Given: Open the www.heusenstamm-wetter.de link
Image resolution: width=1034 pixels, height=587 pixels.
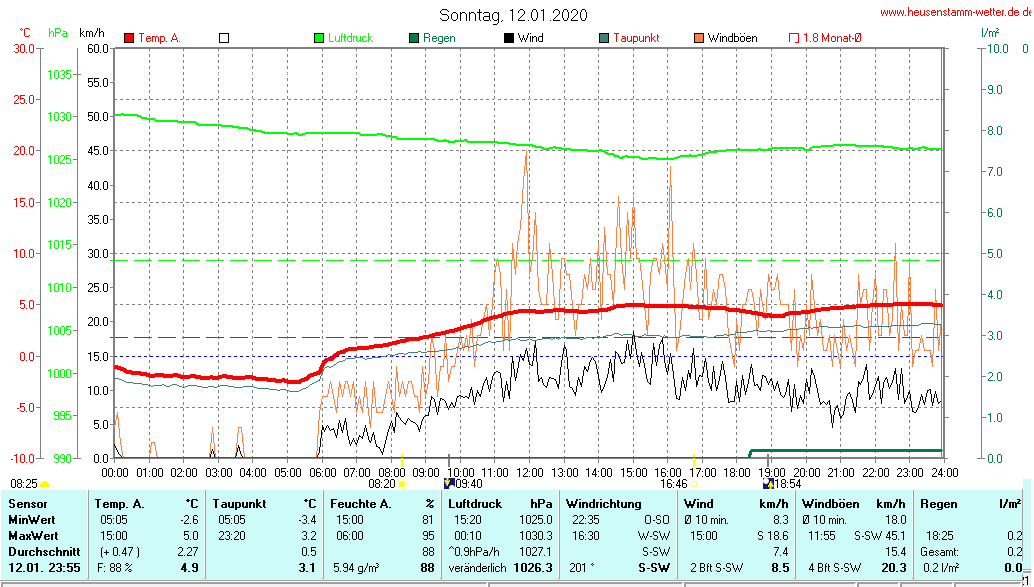Looking at the screenshot, I should (x=954, y=12).
